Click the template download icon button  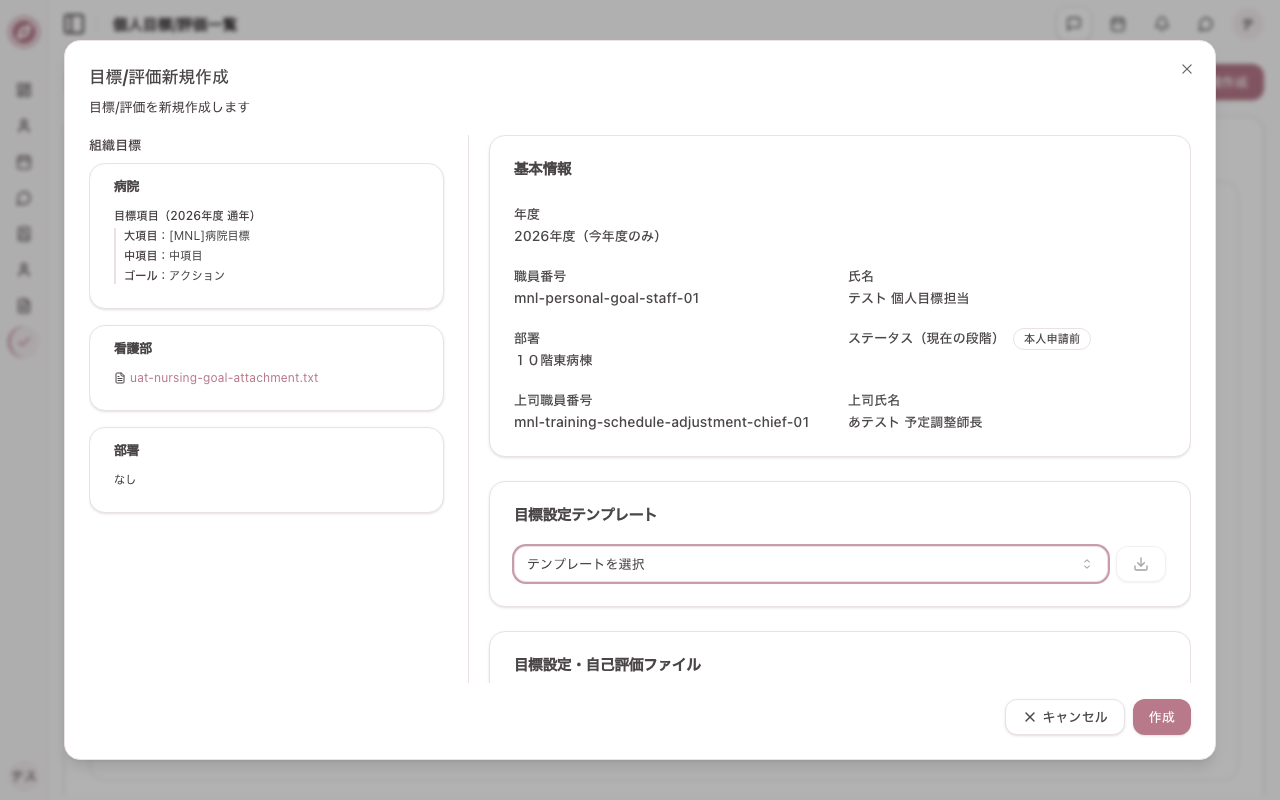click(x=1141, y=564)
